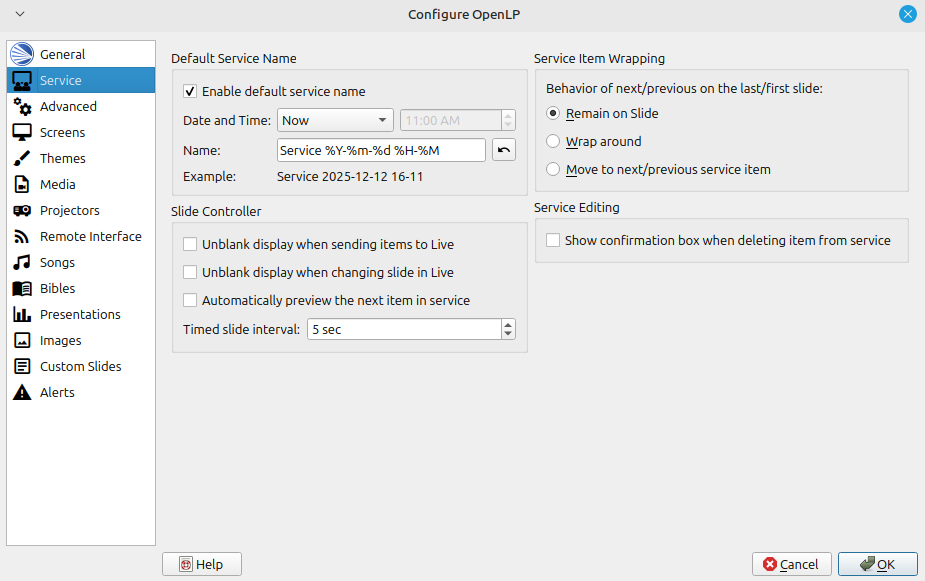The height and width of the screenshot is (581, 925).
Task: Go to the Media settings section
Action: 58,185
